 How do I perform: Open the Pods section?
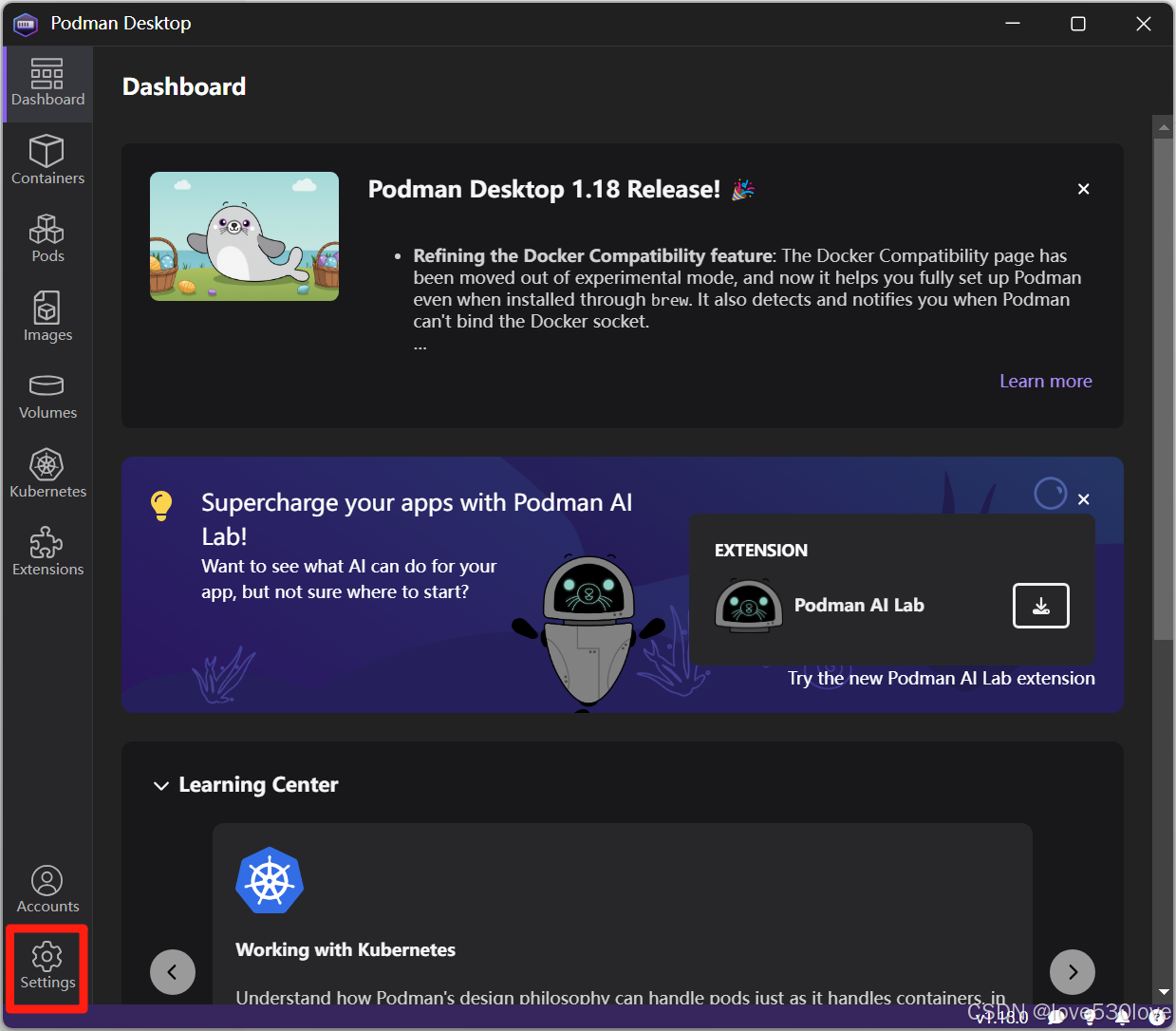[x=47, y=238]
